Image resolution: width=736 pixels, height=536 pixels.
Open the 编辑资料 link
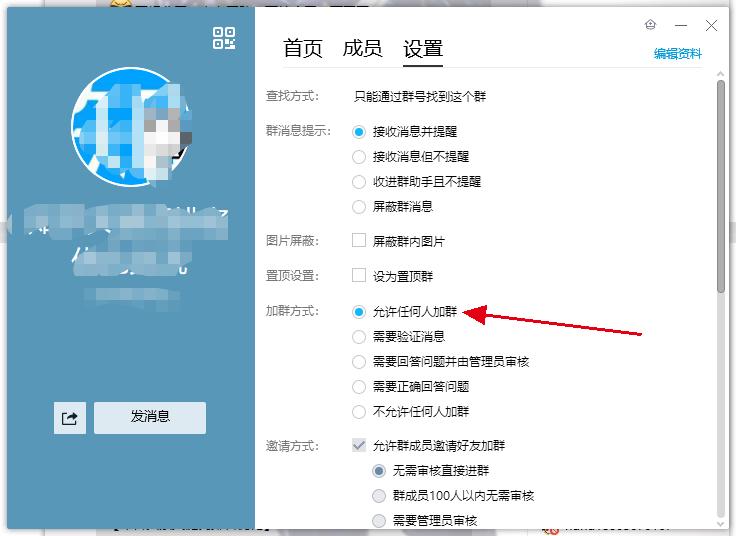678,54
